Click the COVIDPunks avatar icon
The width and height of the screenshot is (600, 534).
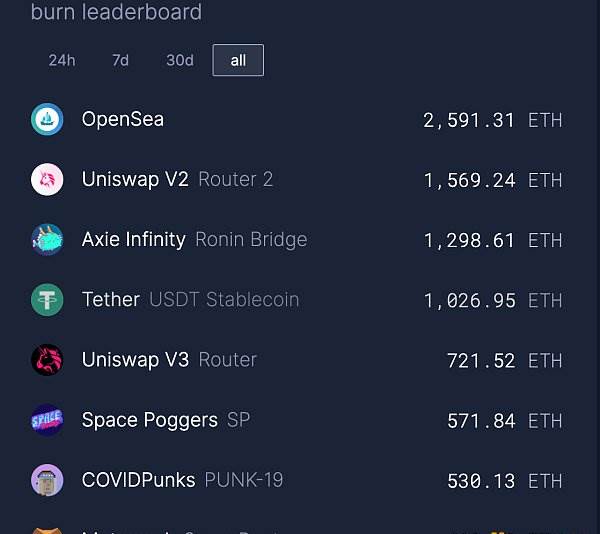47,480
